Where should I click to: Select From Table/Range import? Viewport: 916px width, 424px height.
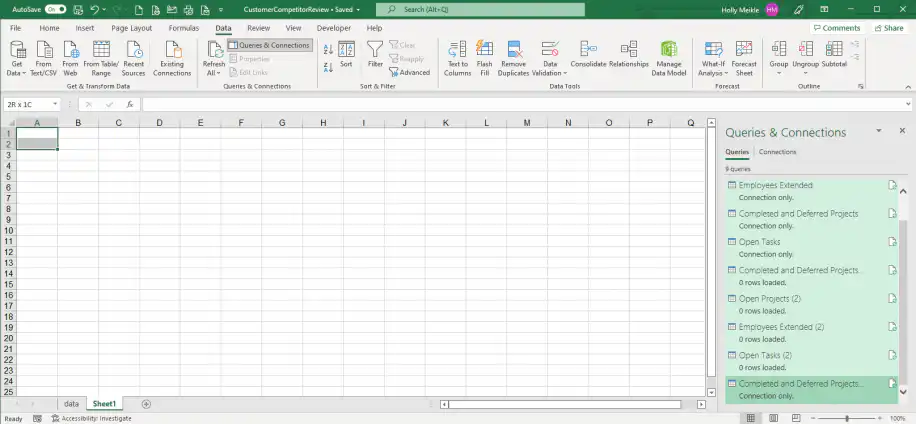pos(101,59)
